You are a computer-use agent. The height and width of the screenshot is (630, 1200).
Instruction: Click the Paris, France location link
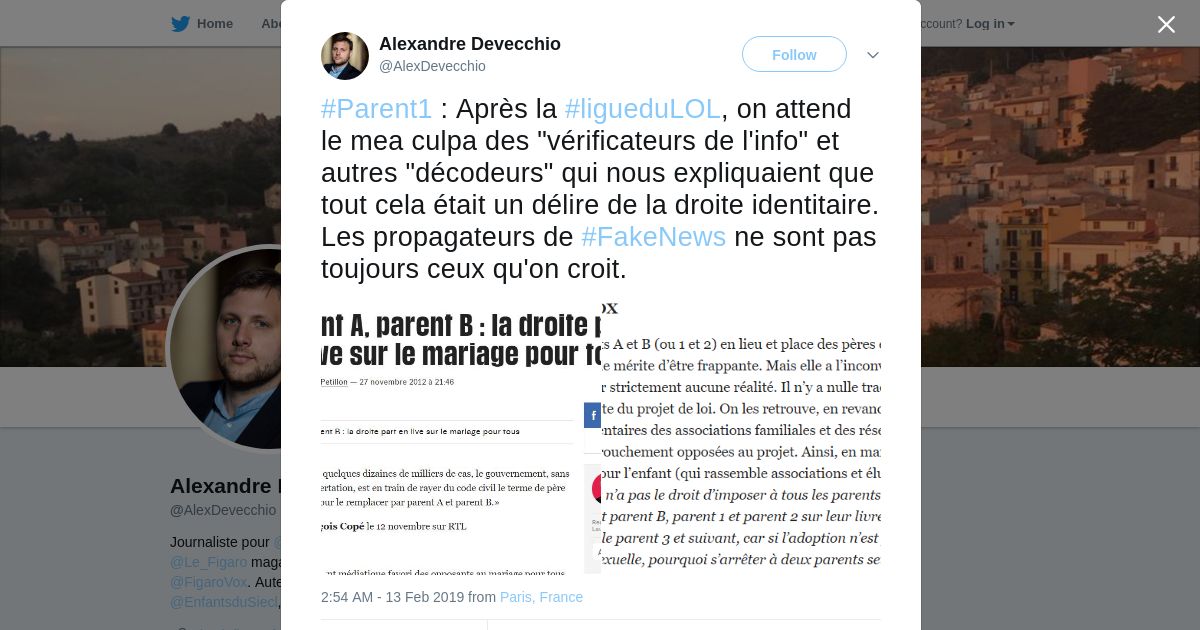pyautogui.click(x=541, y=597)
